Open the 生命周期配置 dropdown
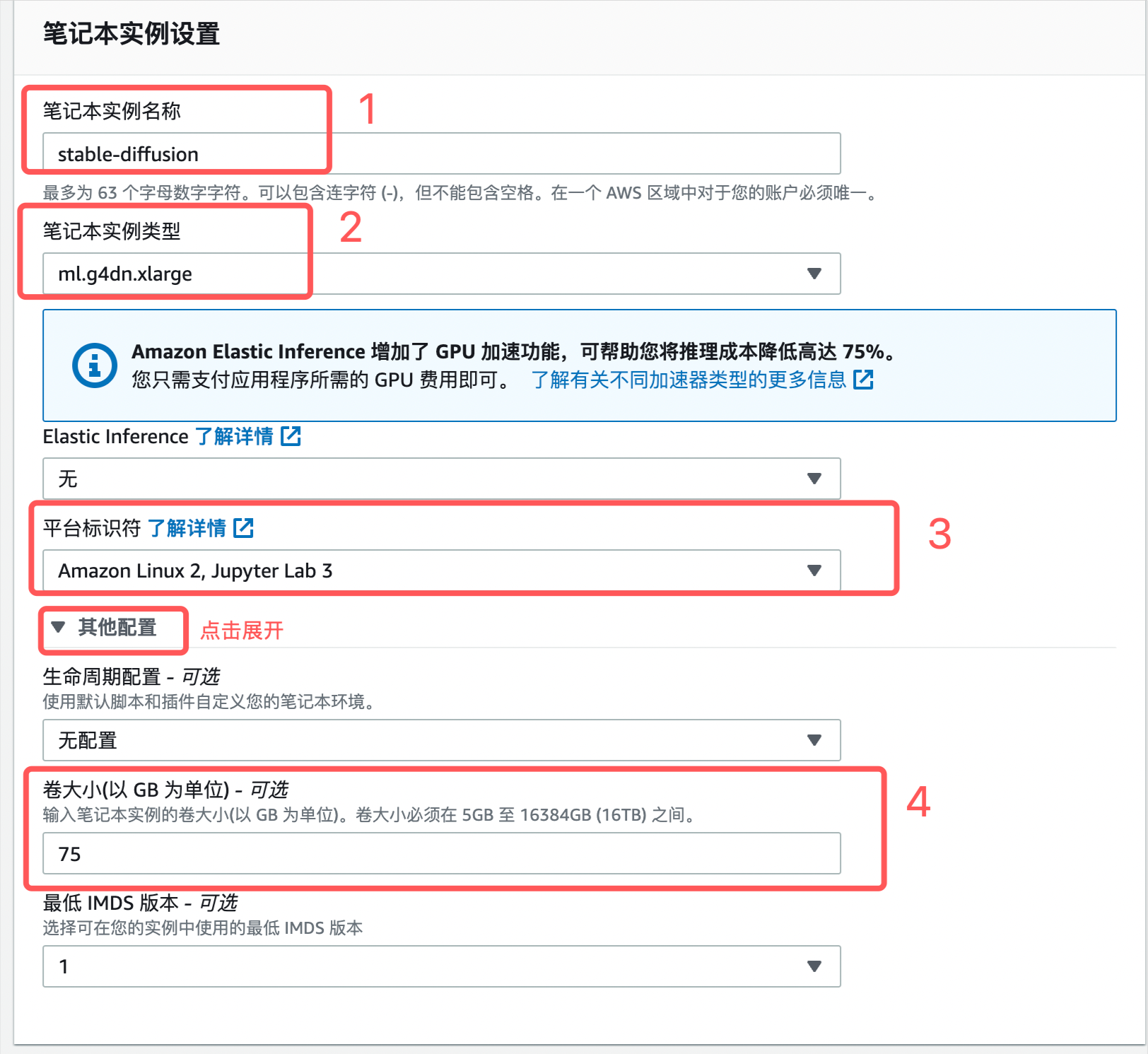This screenshot has height=1054, width=1148. [x=442, y=740]
